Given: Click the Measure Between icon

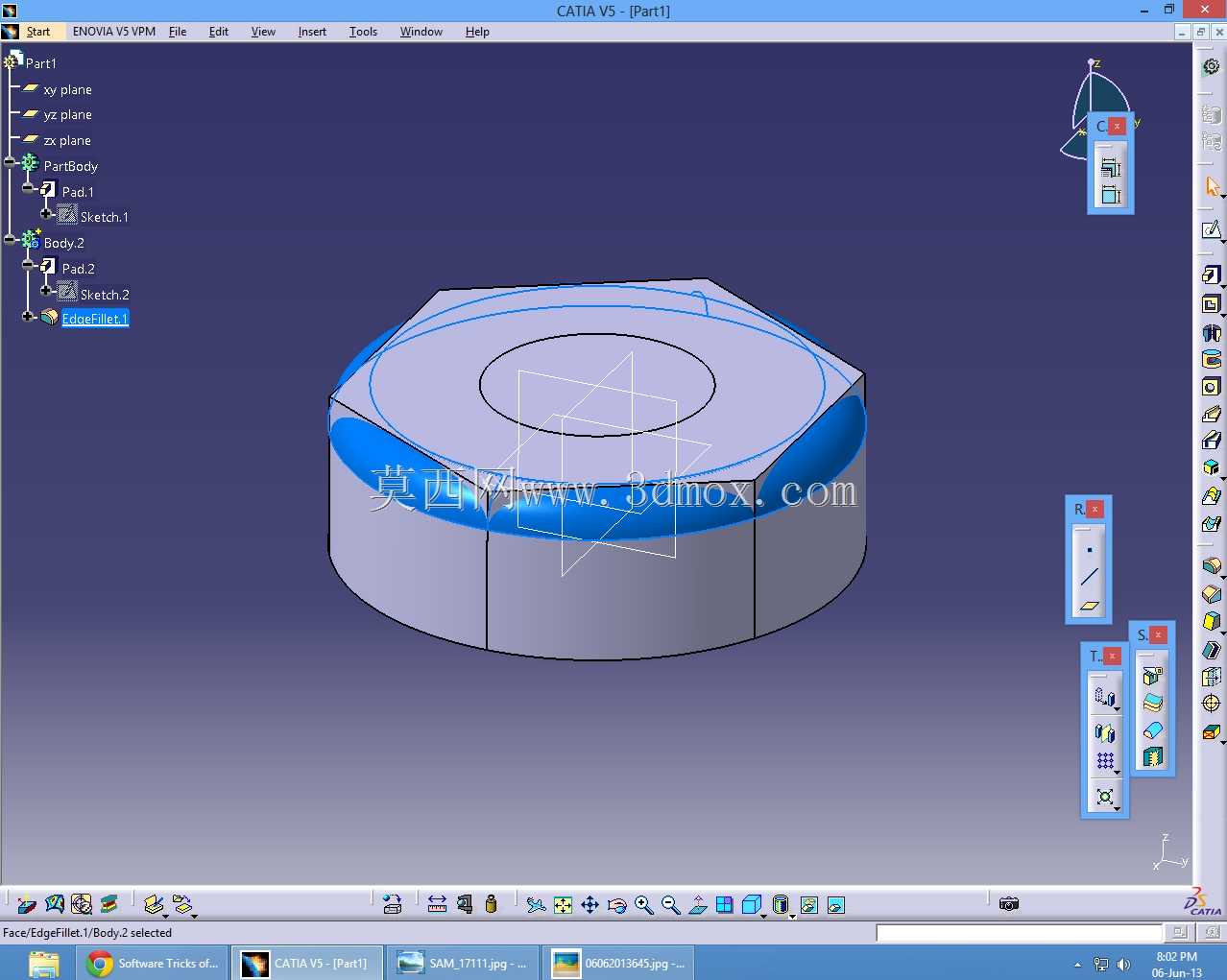Looking at the screenshot, I should tap(437, 904).
